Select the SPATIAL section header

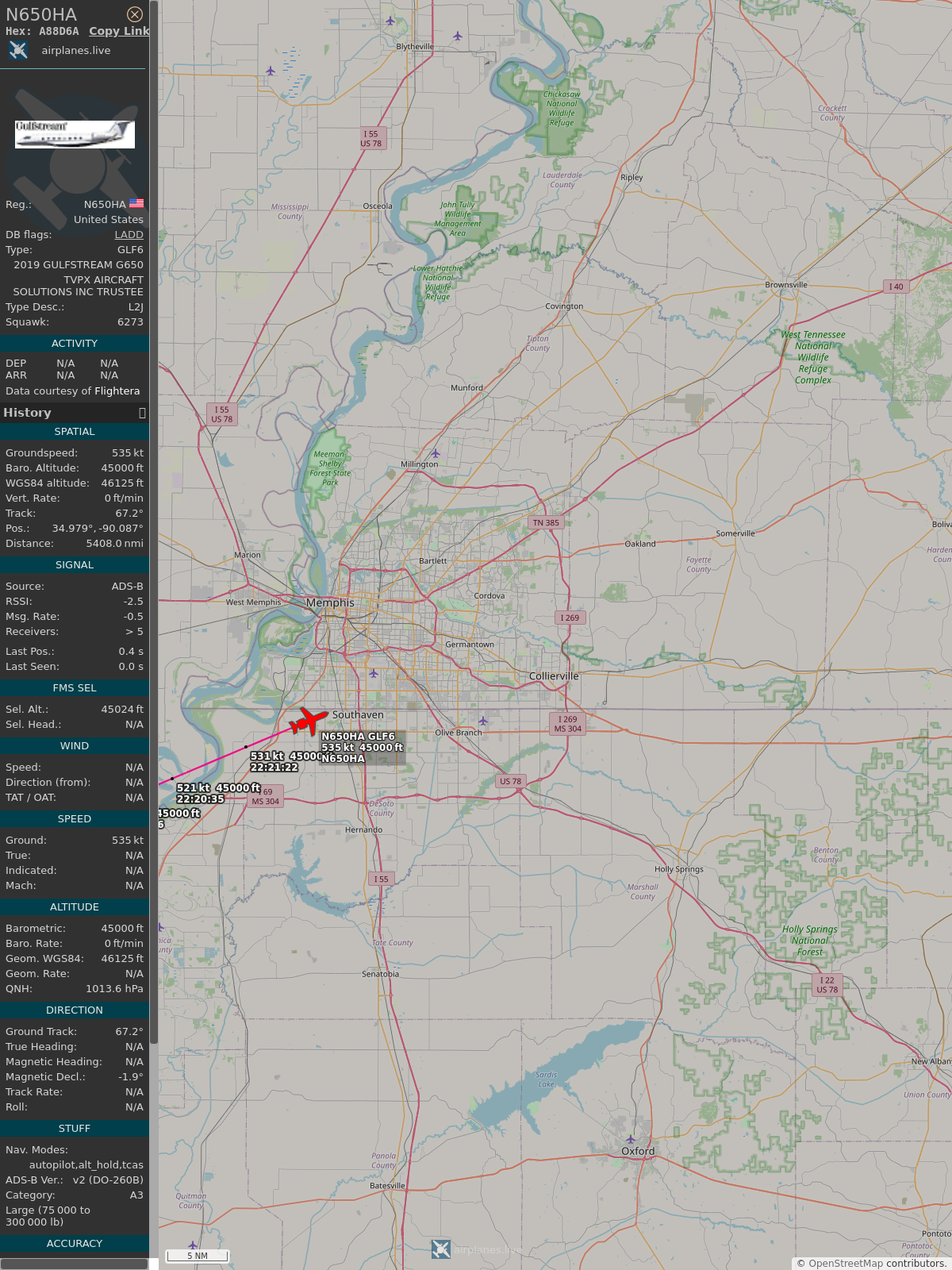(75, 432)
